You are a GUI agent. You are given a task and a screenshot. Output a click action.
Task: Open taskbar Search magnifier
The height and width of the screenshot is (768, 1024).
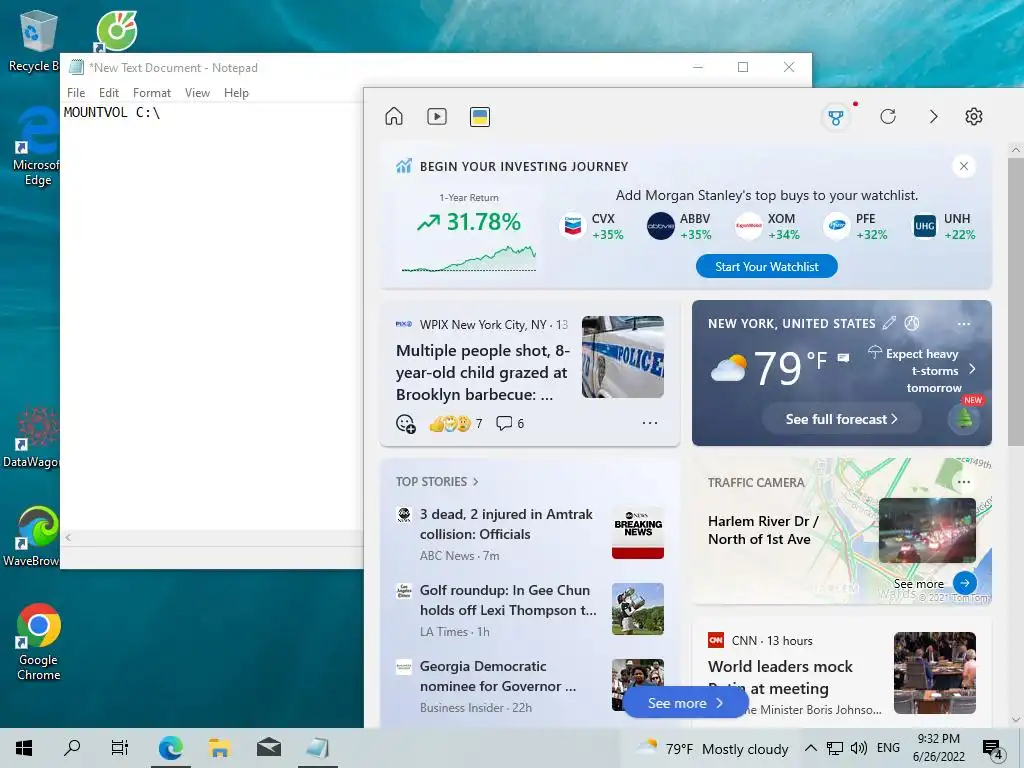[x=72, y=748]
